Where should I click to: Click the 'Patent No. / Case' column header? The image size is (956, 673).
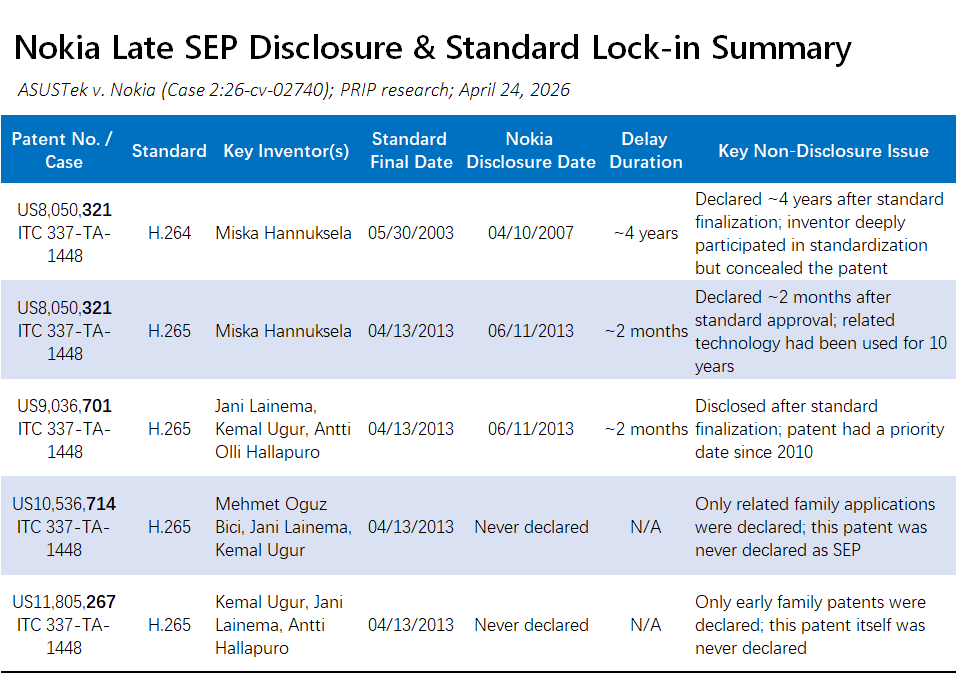click(62, 150)
